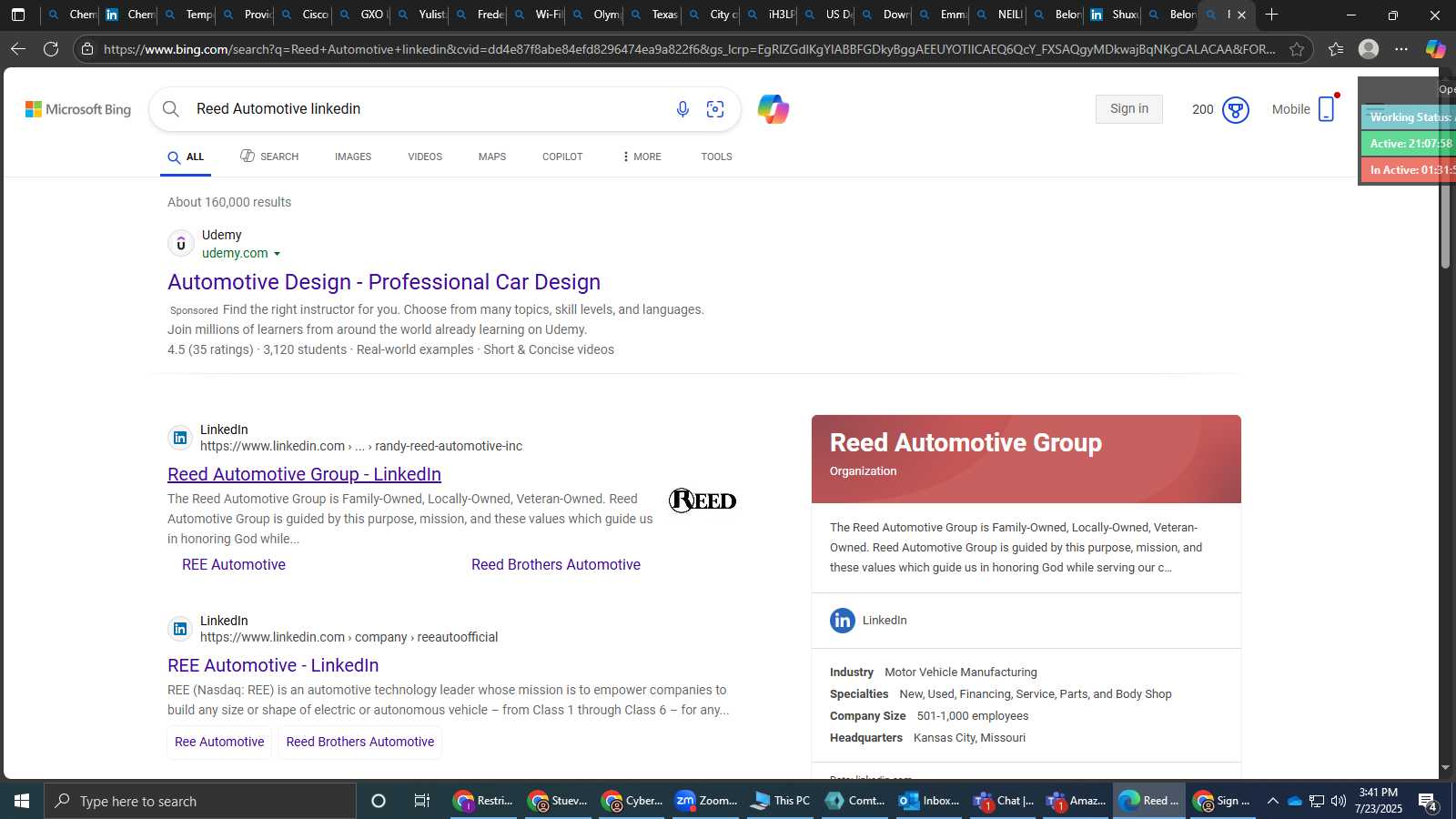Click the Microsoft Bing logo
The height and width of the screenshot is (819, 1456).
click(x=78, y=109)
